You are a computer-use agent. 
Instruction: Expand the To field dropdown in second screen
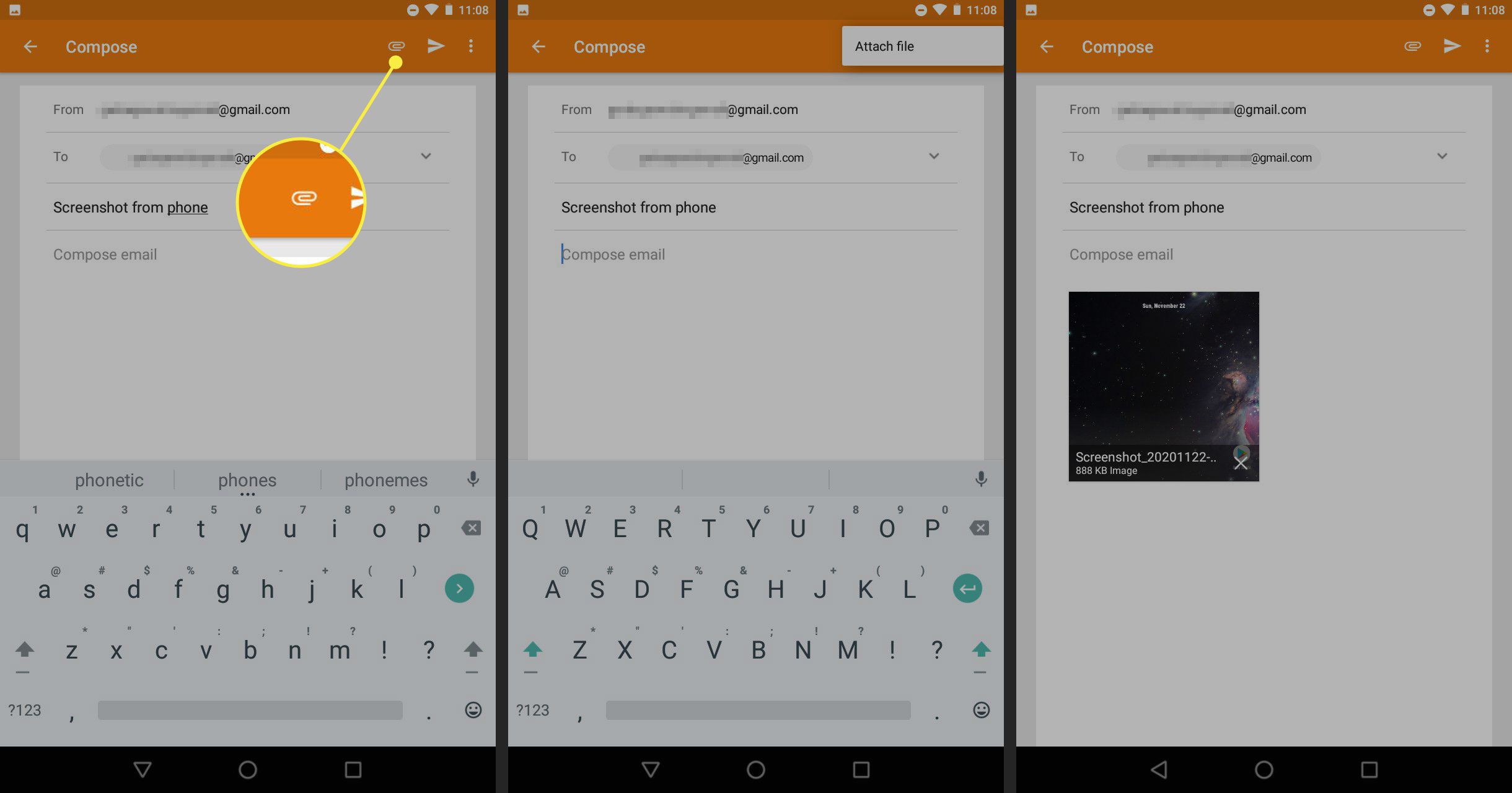pyautogui.click(x=933, y=156)
